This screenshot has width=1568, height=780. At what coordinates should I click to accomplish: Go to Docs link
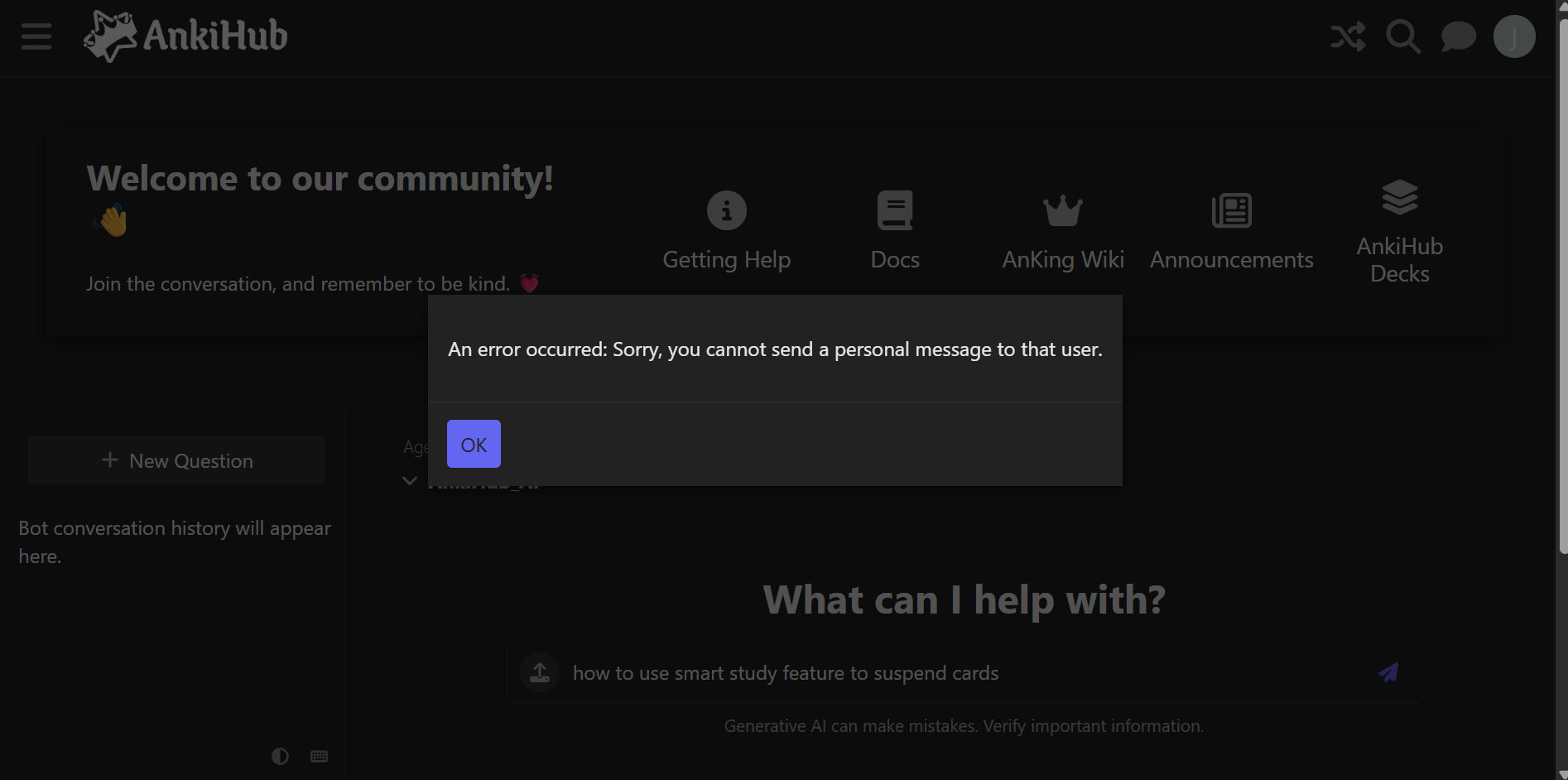(895, 260)
